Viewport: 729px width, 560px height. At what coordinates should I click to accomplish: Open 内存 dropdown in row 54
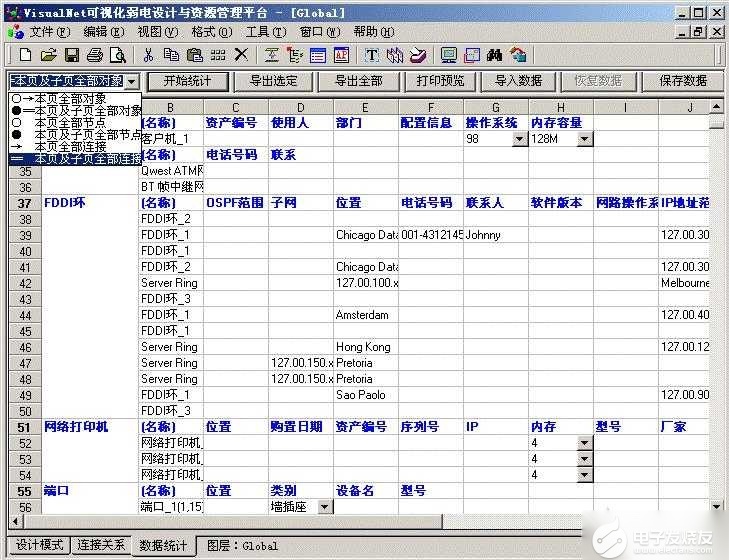tap(584, 475)
